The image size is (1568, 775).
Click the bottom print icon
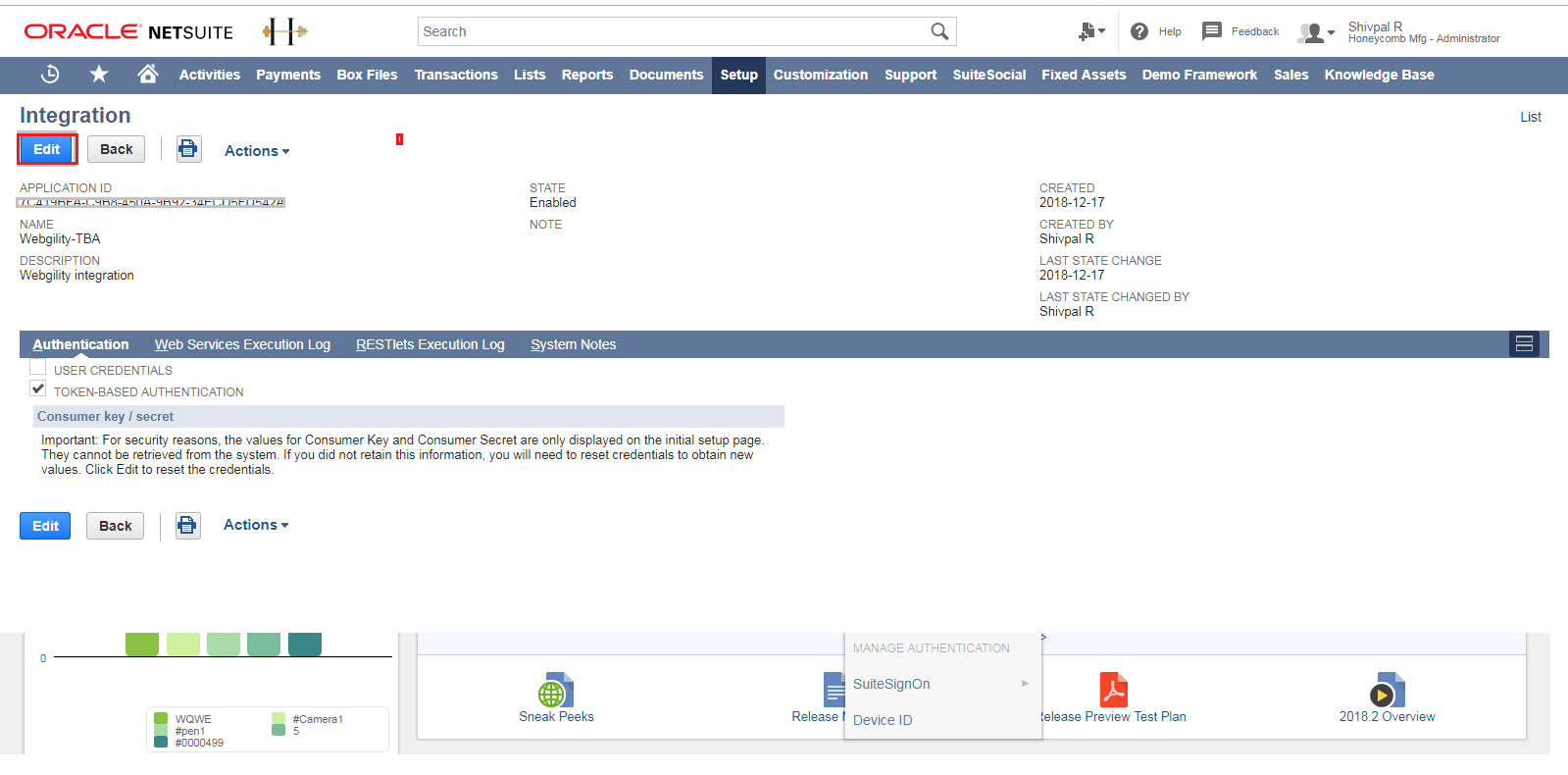(x=187, y=526)
